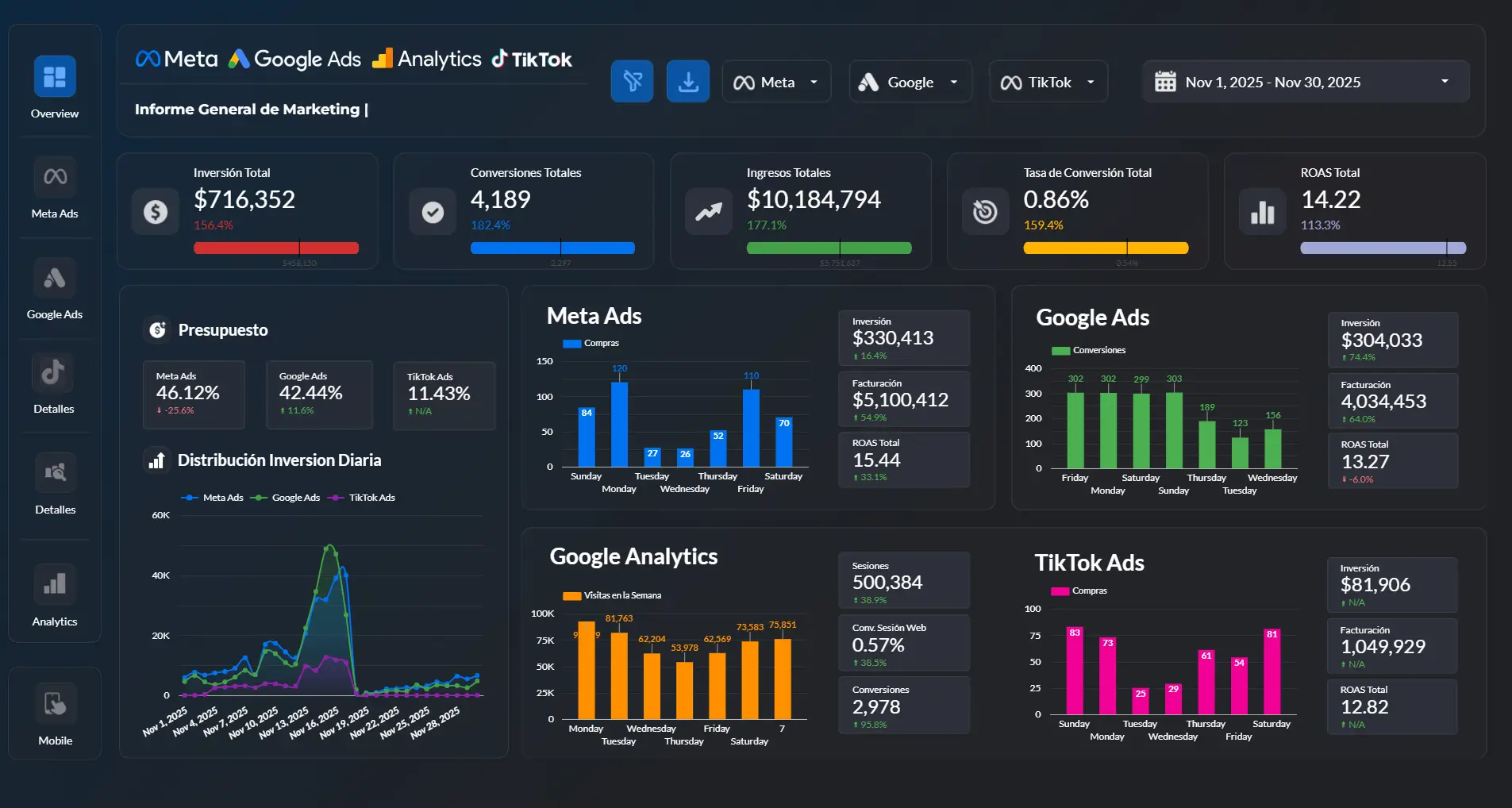Click the Tasa de Conversión yellow progress bar
This screenshot has width=1512, height=808.
tap(1106, 248)
